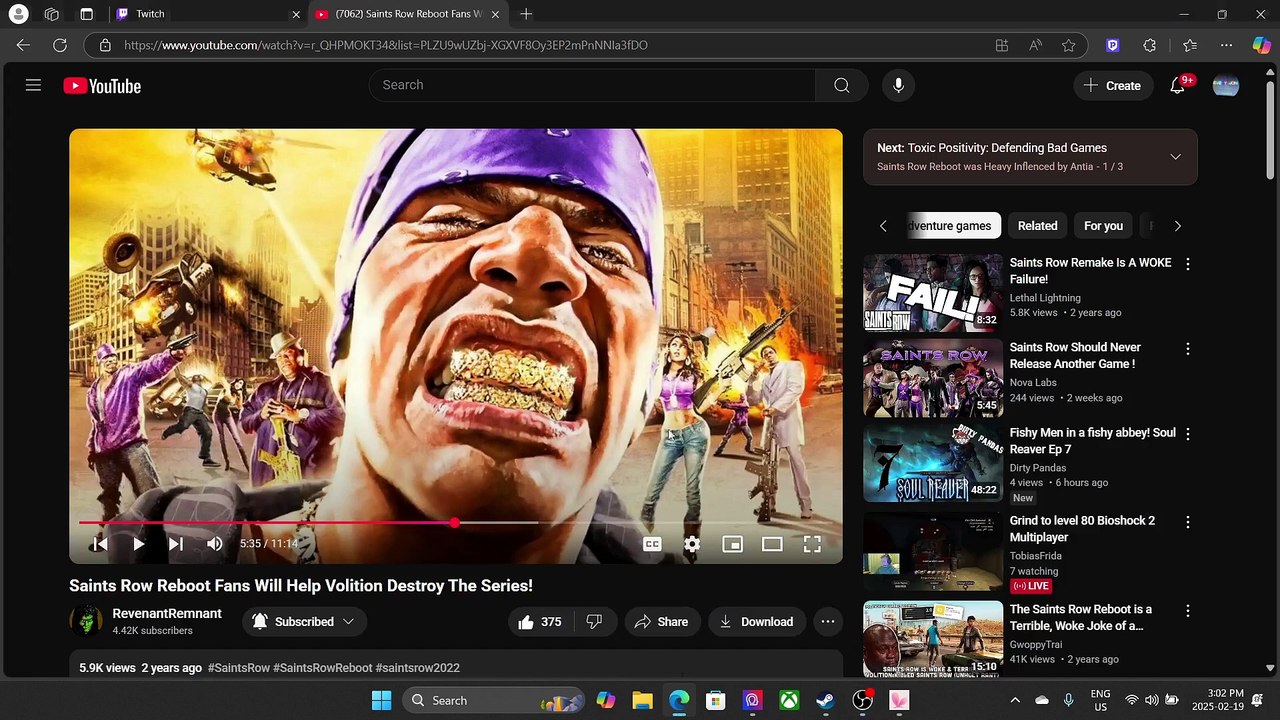Focus the YouTube search field
The width and height of the screenshot is (1280, 720).
pos(592,85)
